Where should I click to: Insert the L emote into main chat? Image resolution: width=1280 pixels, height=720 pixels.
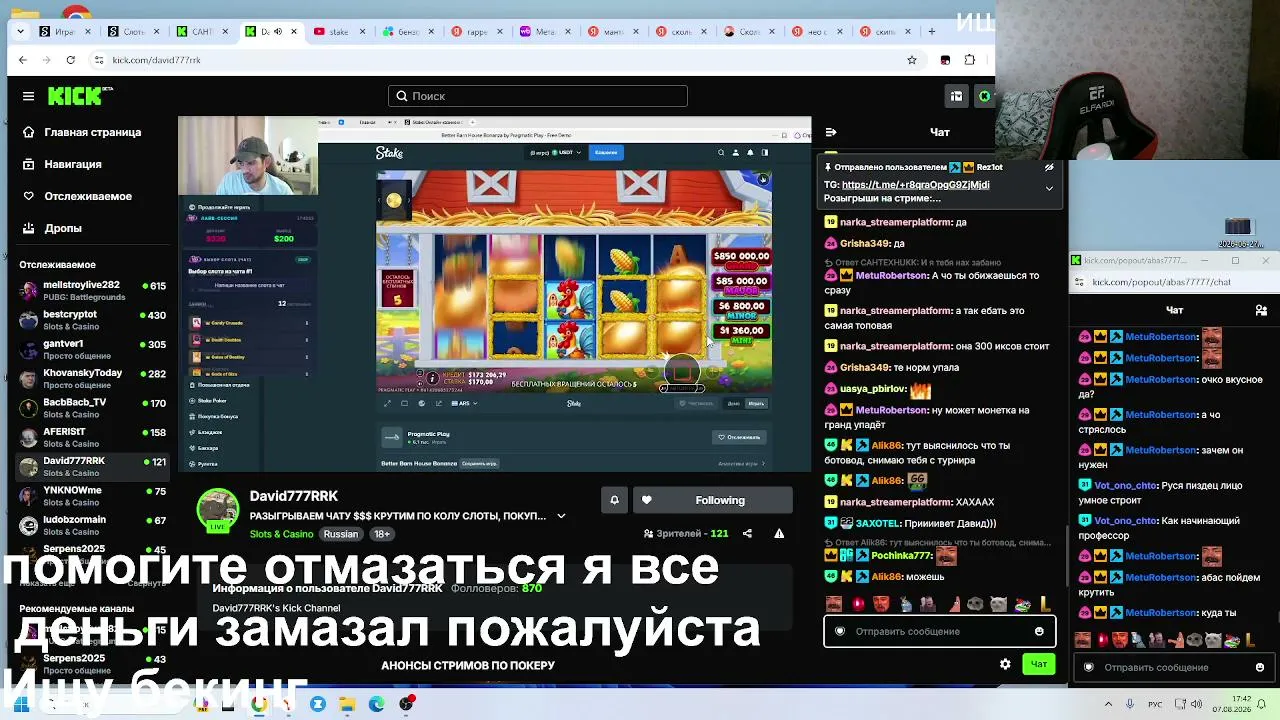(1045, 604)
